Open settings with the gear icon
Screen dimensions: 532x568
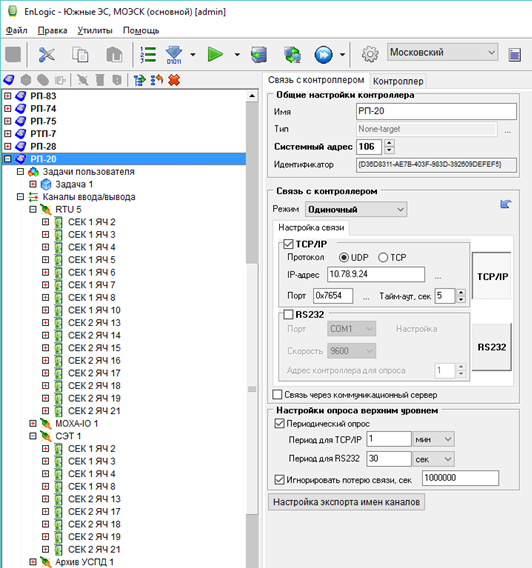(x=370, y=54)
